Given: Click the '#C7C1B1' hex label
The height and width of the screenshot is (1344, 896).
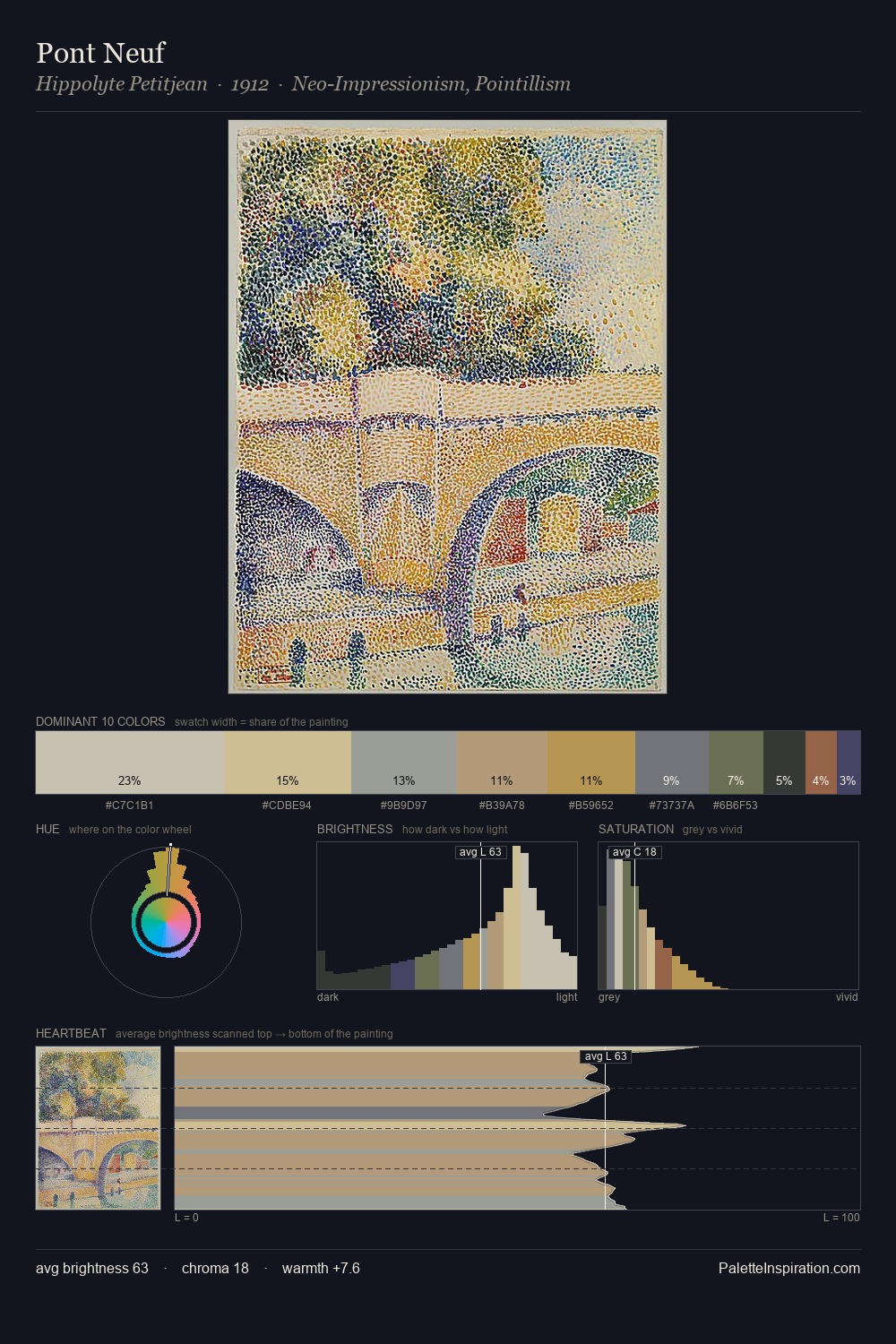Looking at the screenshot, I should click(130, 806).
